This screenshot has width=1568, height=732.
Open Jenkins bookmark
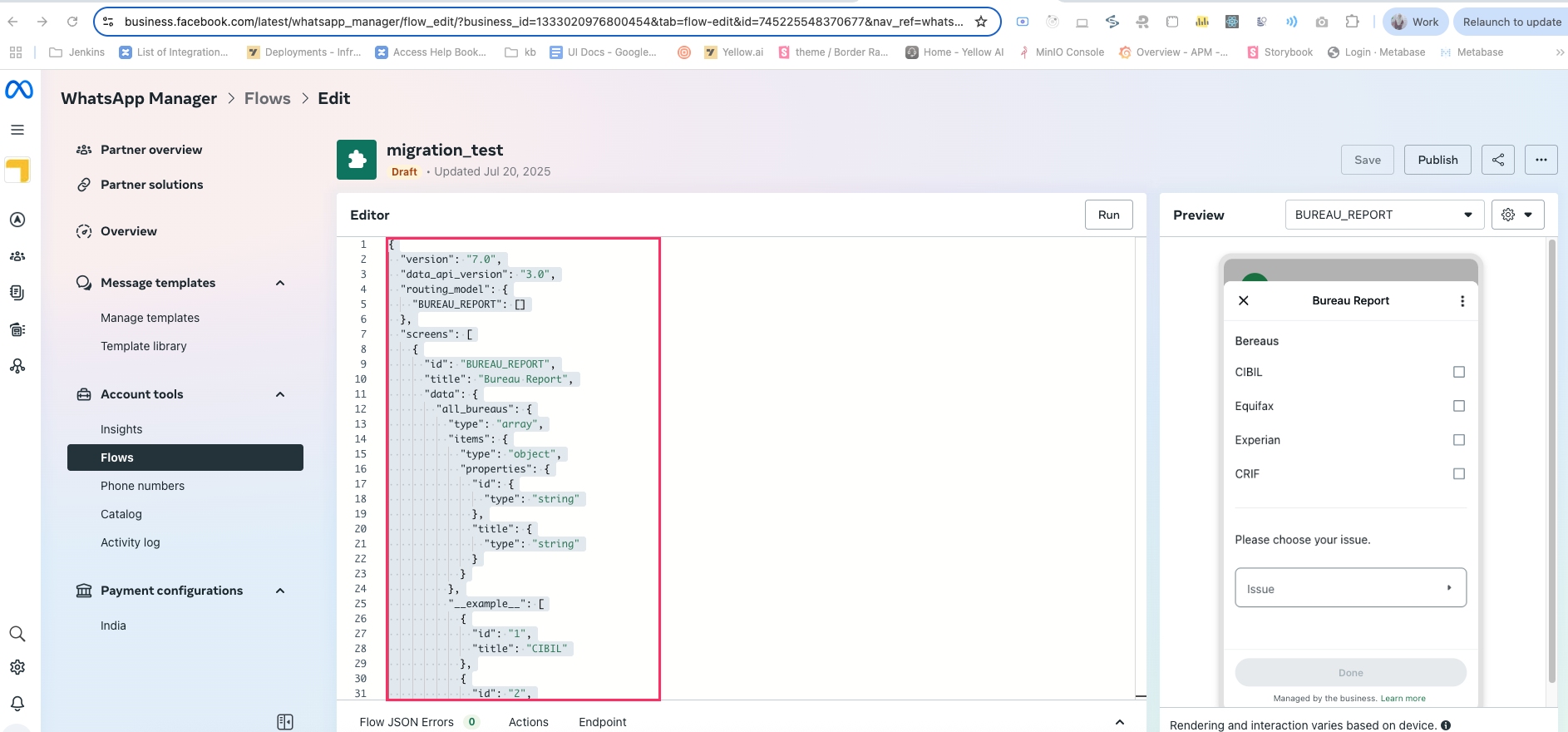(x=77, y=52)
